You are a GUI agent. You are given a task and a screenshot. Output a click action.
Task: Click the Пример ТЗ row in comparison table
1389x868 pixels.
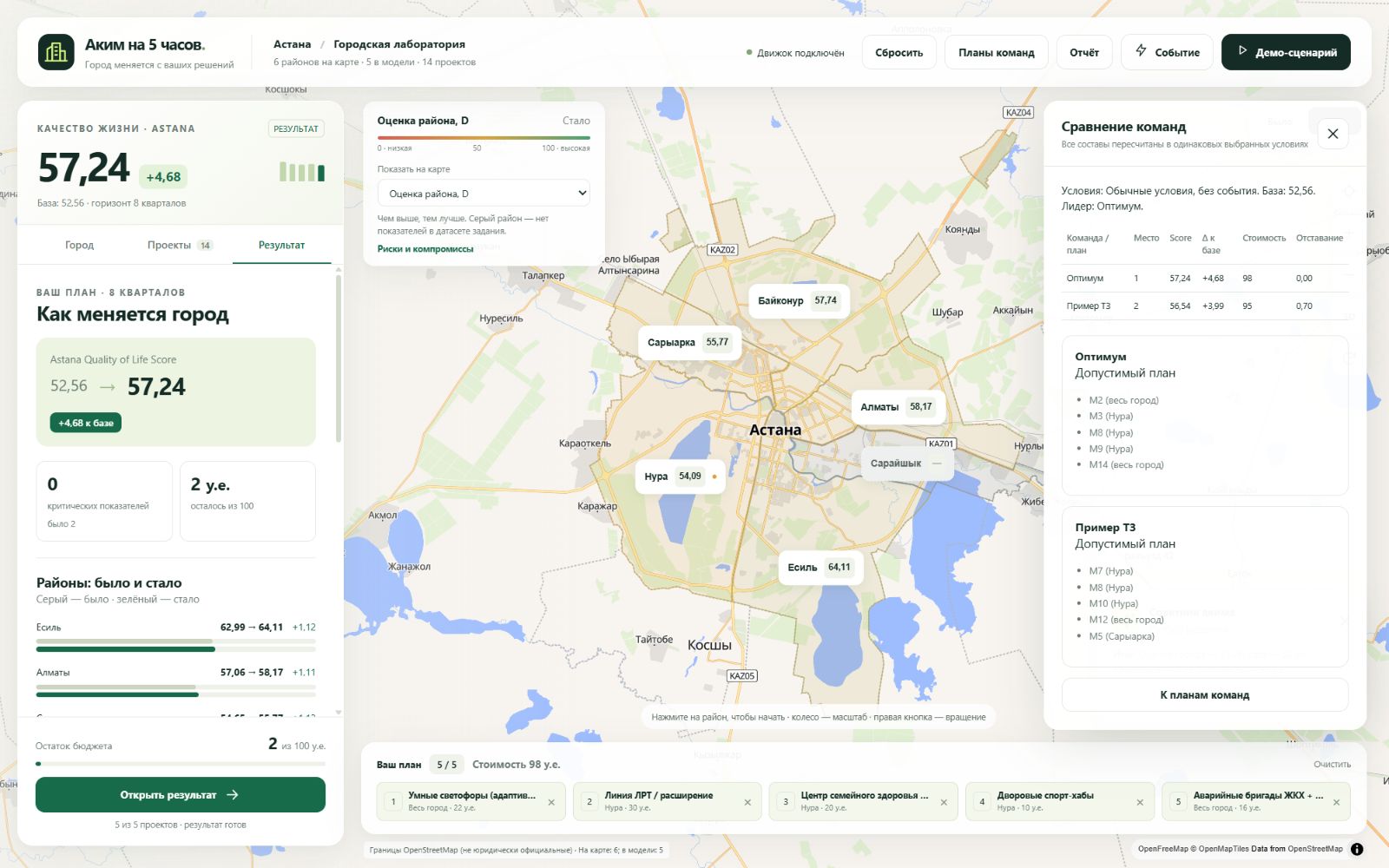[1205, 306]
